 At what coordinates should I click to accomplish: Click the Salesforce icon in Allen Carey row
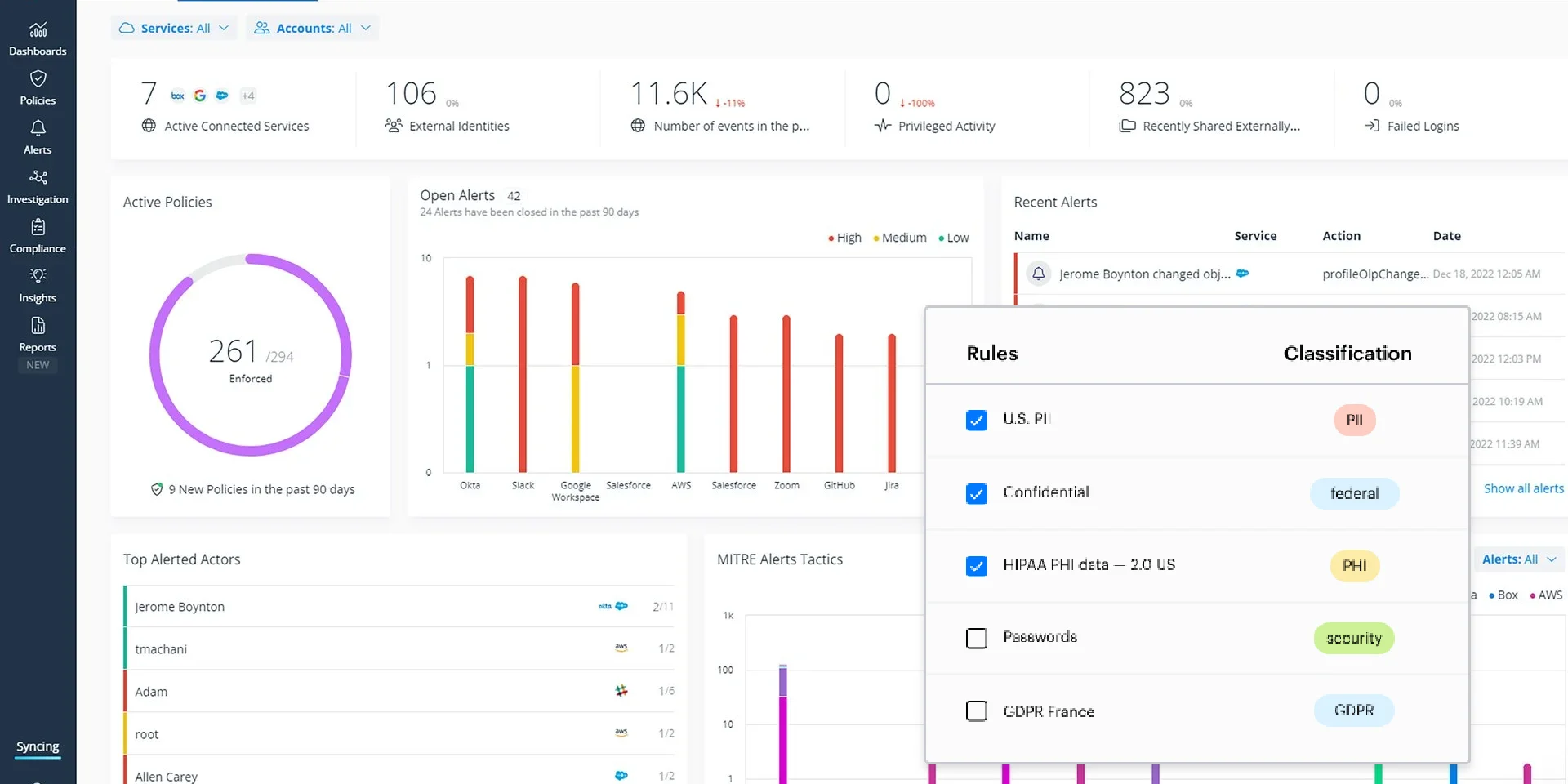[621, 775]
